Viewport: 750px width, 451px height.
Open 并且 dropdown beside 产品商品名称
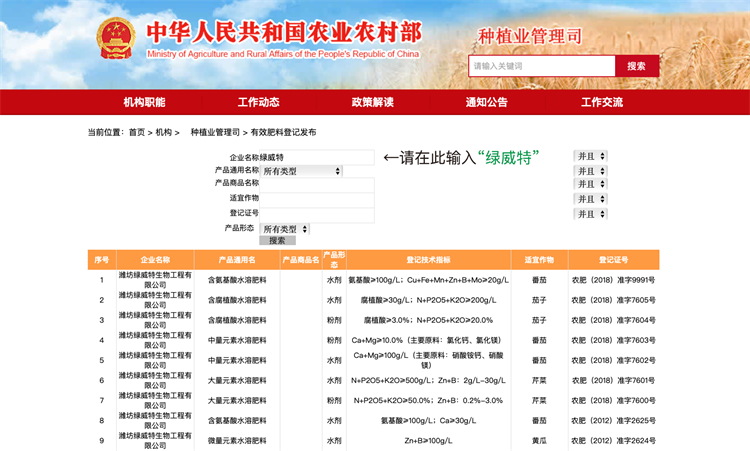click(x=590, y=184)
